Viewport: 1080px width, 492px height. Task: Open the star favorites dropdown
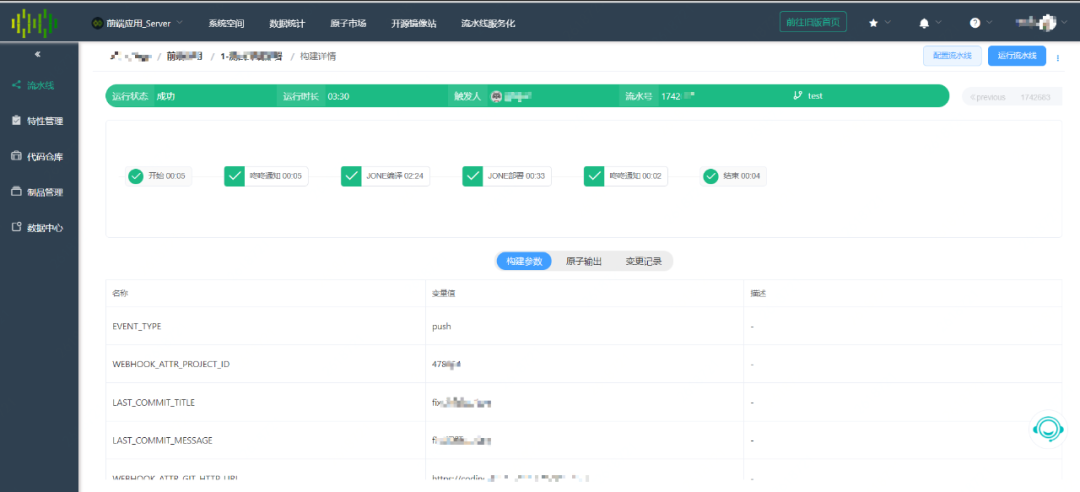880,23
